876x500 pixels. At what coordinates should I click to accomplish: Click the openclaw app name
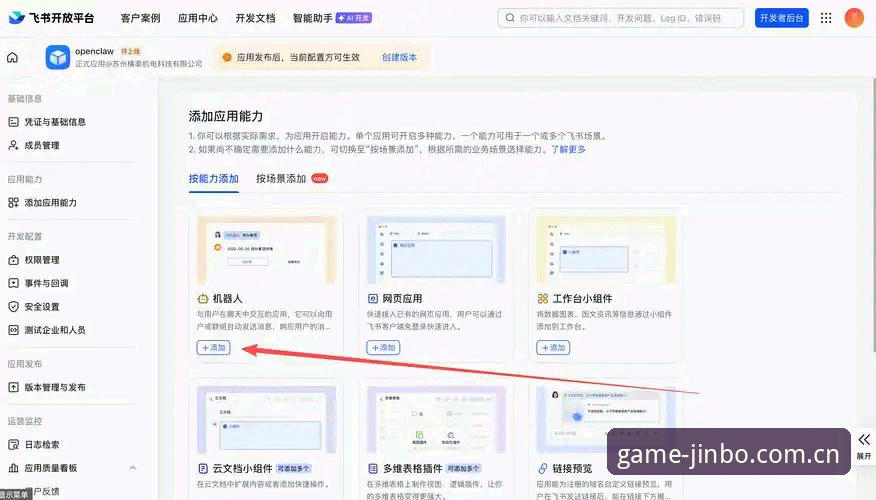tap(94, 51)
